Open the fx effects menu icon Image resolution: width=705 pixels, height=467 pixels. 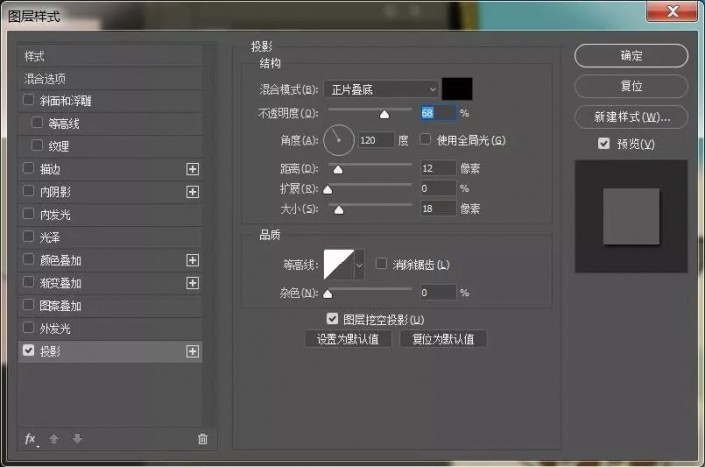31,439
